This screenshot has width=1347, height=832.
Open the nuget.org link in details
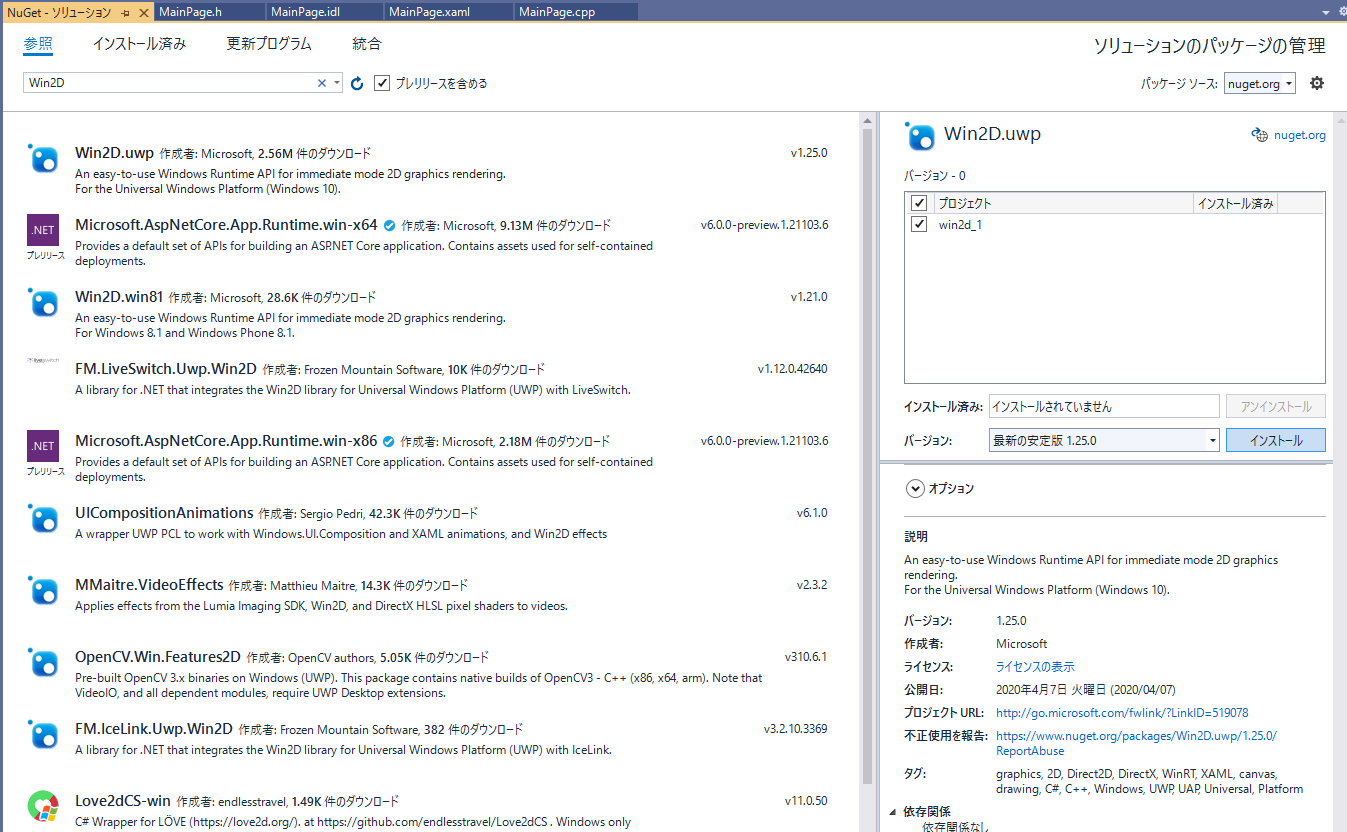coord(1300,135)
